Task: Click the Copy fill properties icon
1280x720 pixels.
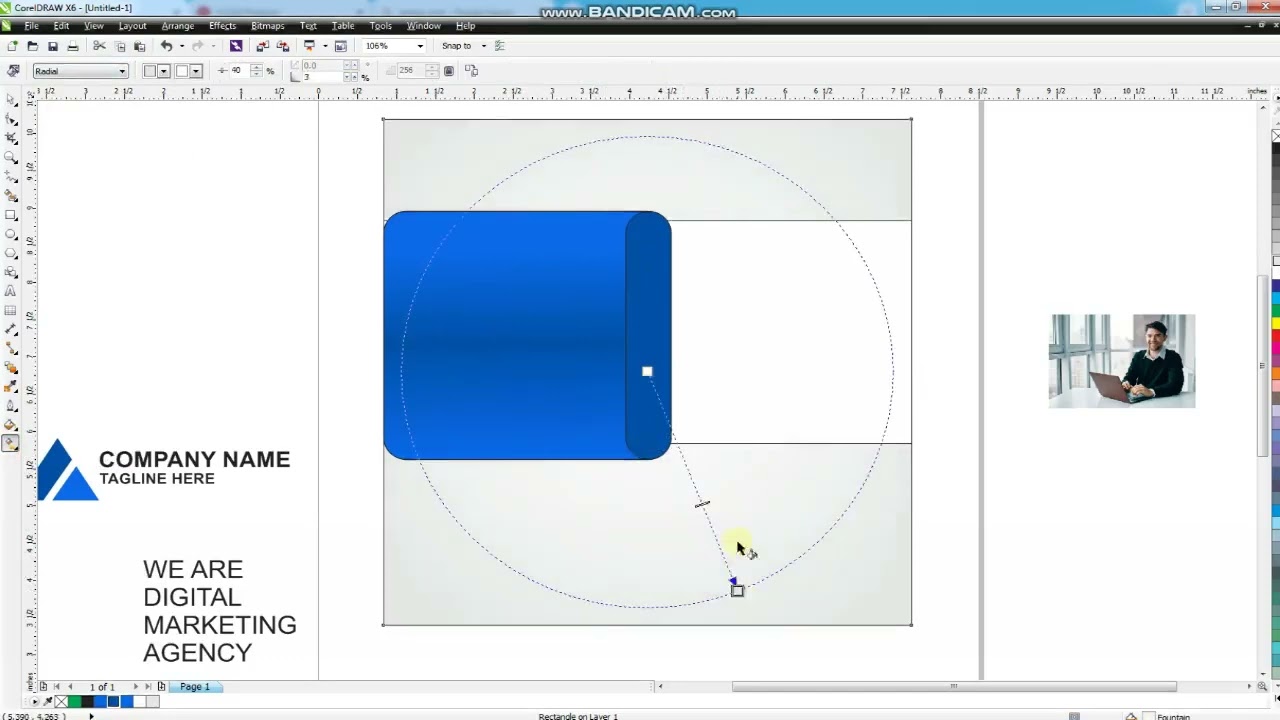Action: (x=472, y=71)
